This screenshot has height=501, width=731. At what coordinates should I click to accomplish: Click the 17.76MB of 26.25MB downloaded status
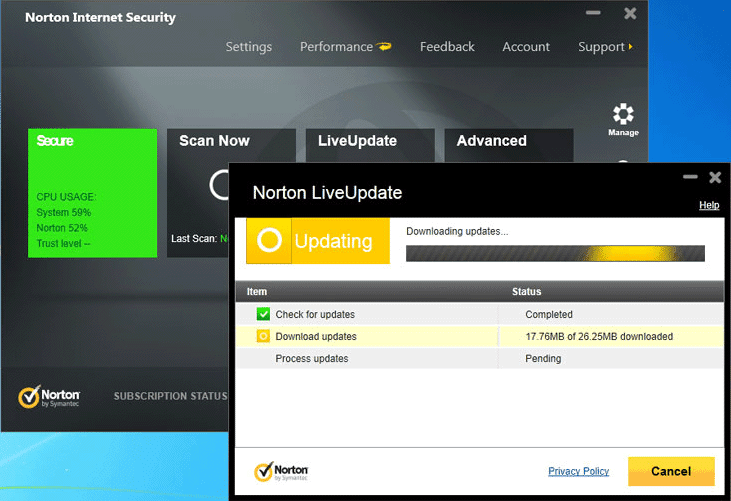pos(599,336)
